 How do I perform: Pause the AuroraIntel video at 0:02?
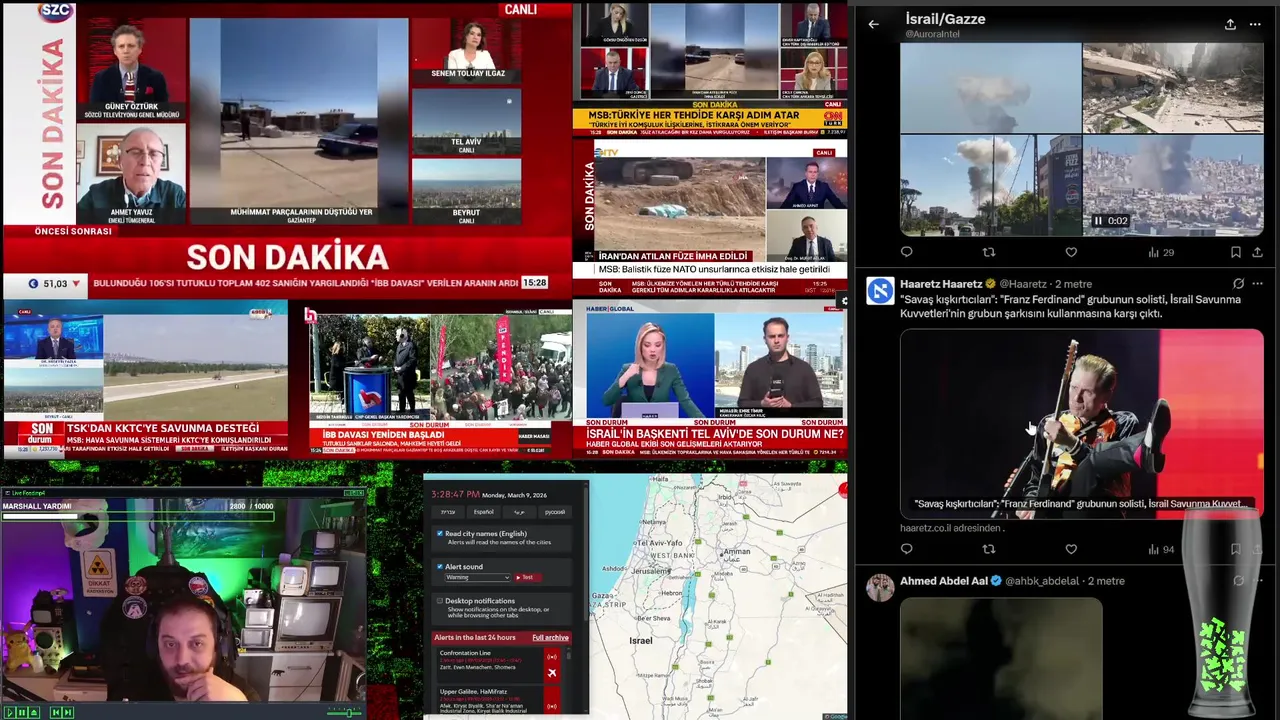coord(1098,221)
